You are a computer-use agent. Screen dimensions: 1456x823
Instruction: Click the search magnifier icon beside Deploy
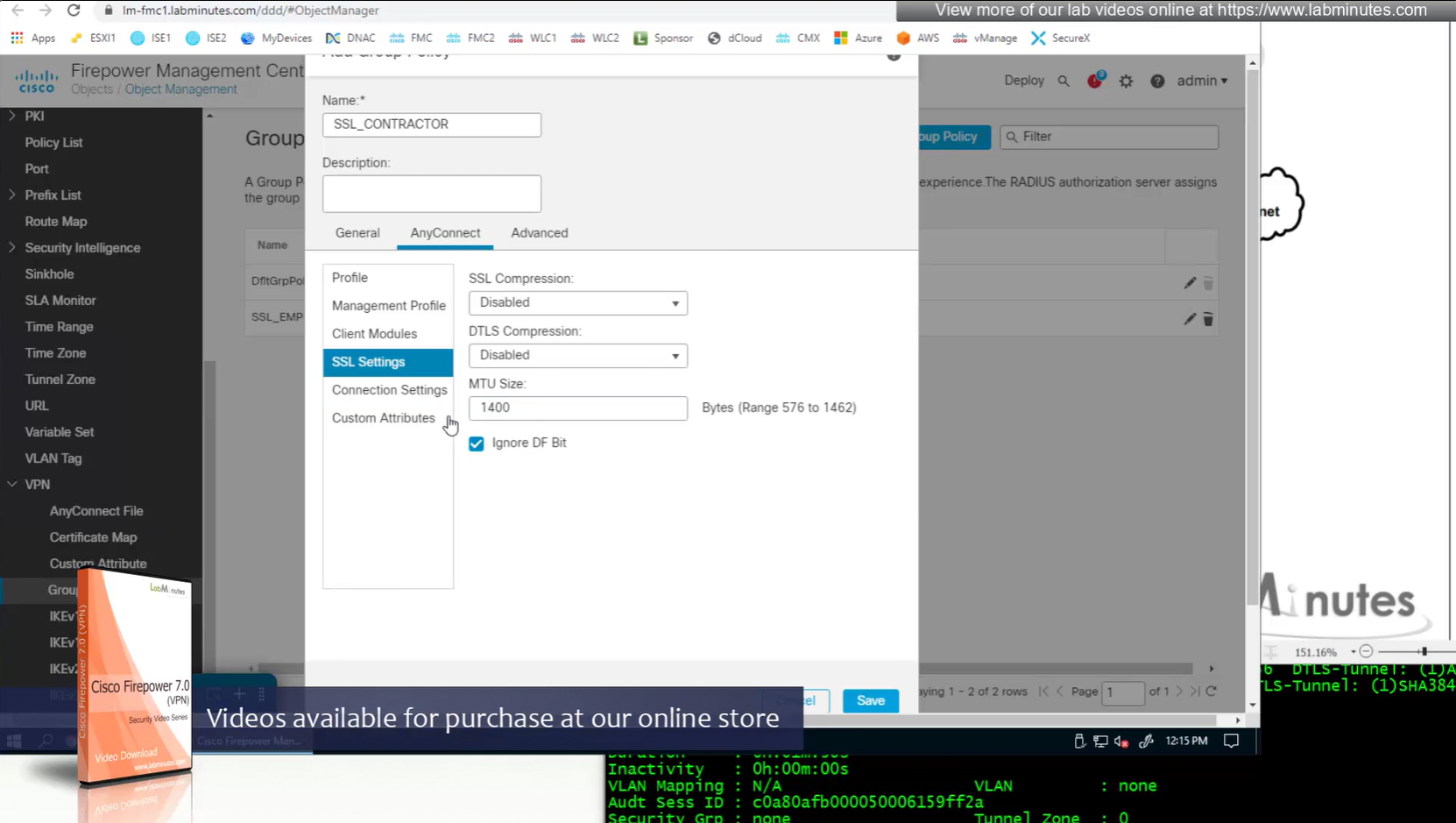coord(1064,81)
